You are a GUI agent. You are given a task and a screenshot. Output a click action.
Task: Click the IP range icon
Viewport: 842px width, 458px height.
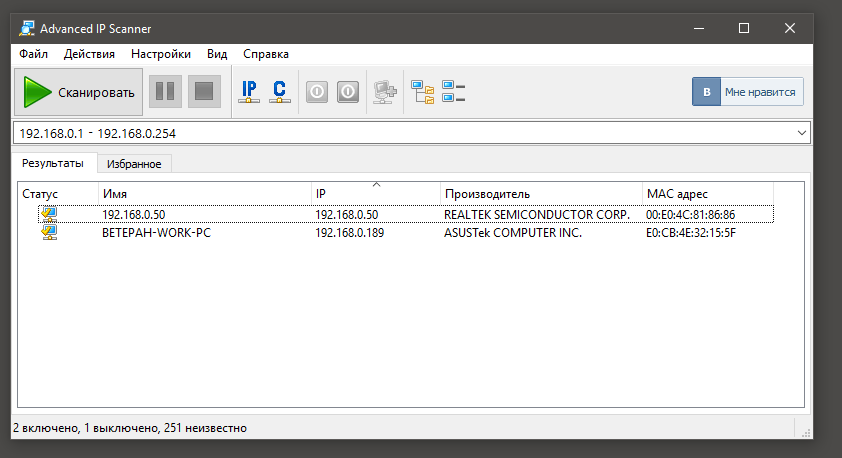pos(249,92)
